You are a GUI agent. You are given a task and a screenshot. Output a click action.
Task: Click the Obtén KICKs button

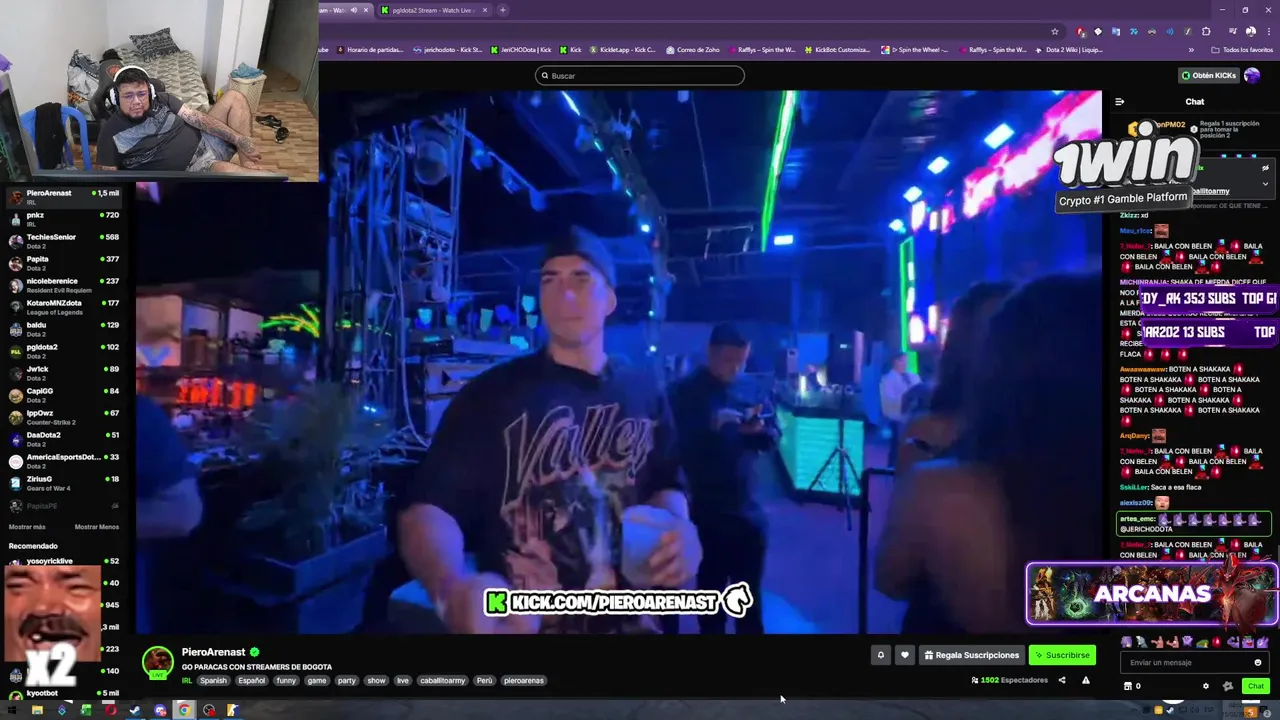(x=1209, y=75)
